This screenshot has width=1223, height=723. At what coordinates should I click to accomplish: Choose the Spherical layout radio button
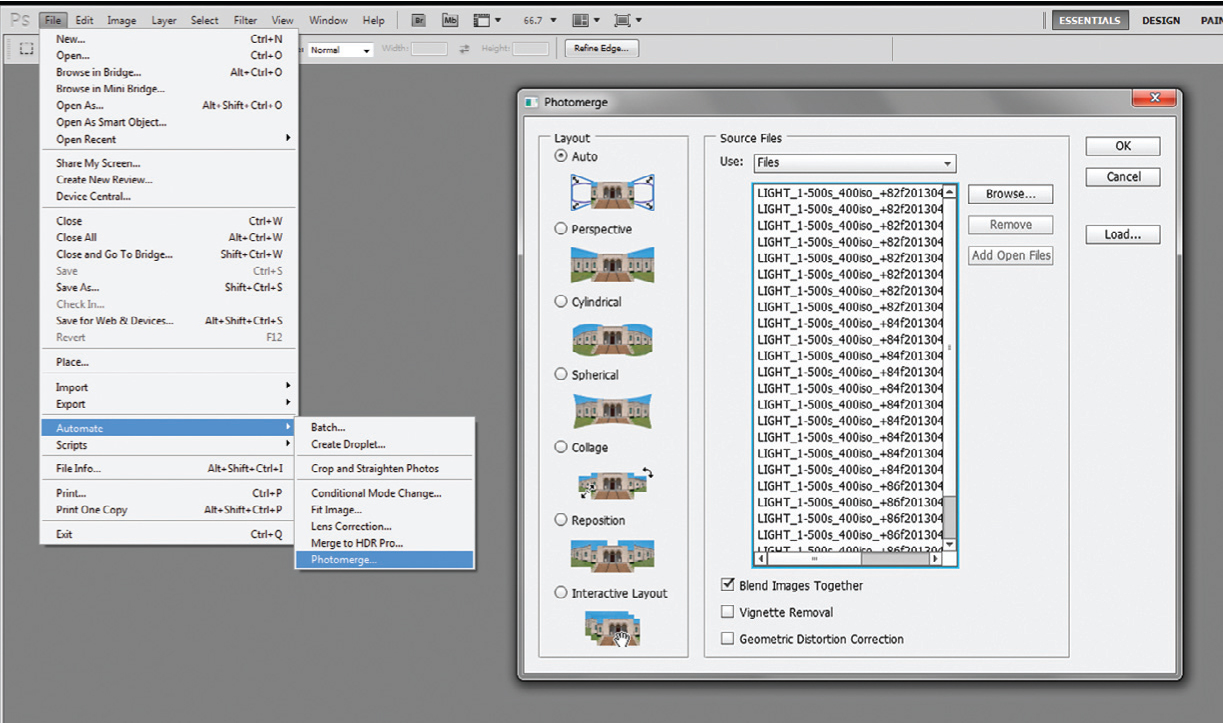[x=560, y=375]
